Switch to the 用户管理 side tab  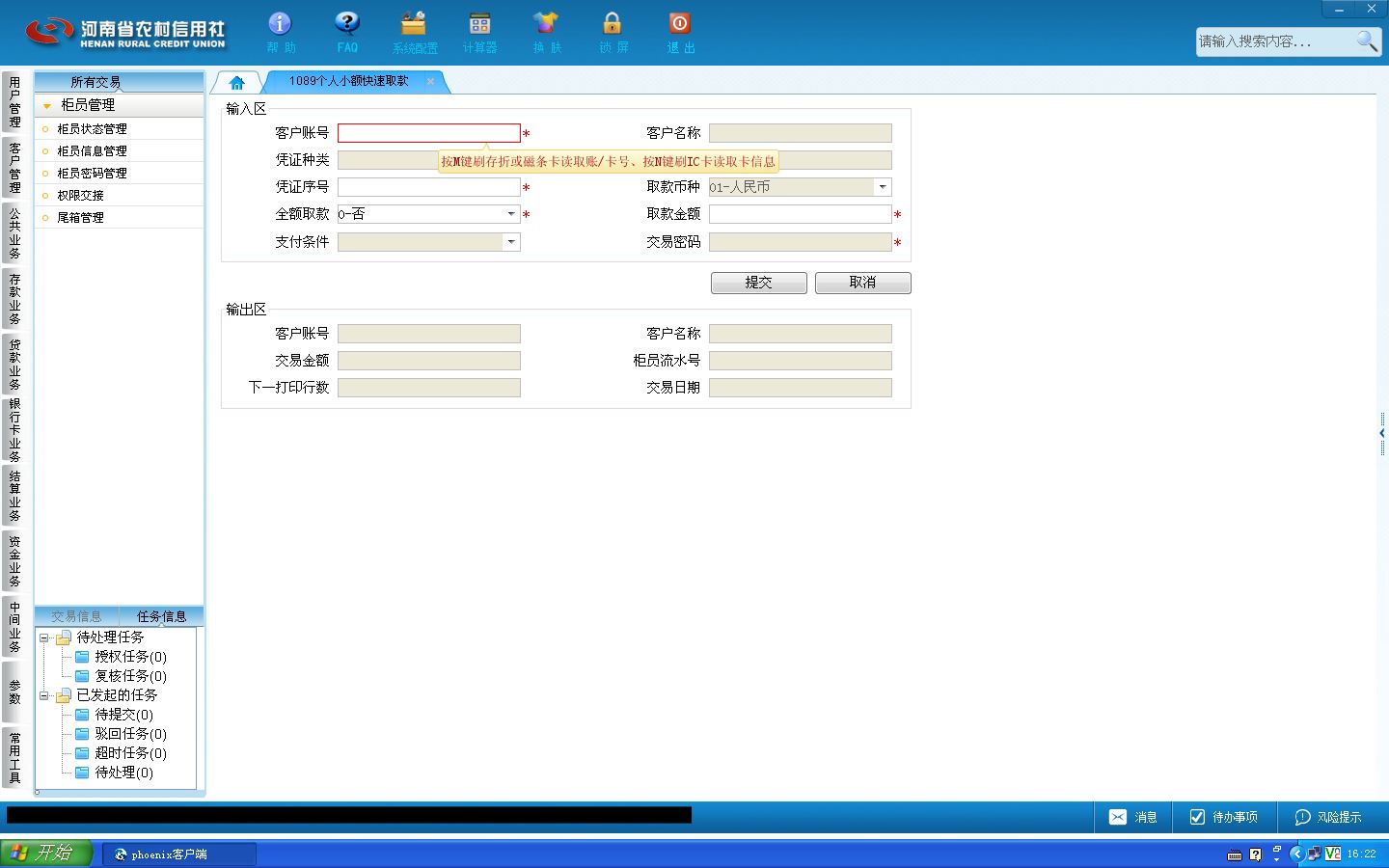[x=14, y=102]
